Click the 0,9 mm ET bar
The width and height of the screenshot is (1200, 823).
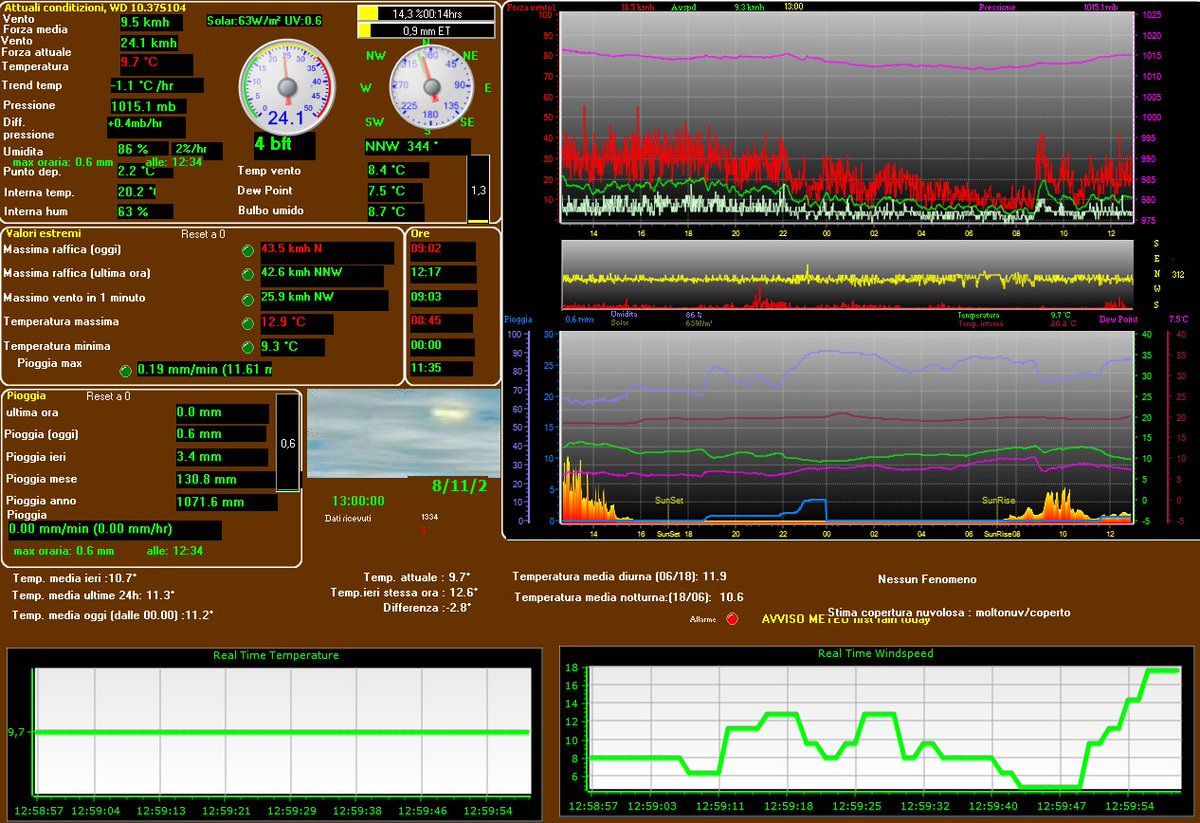[426, 31]
